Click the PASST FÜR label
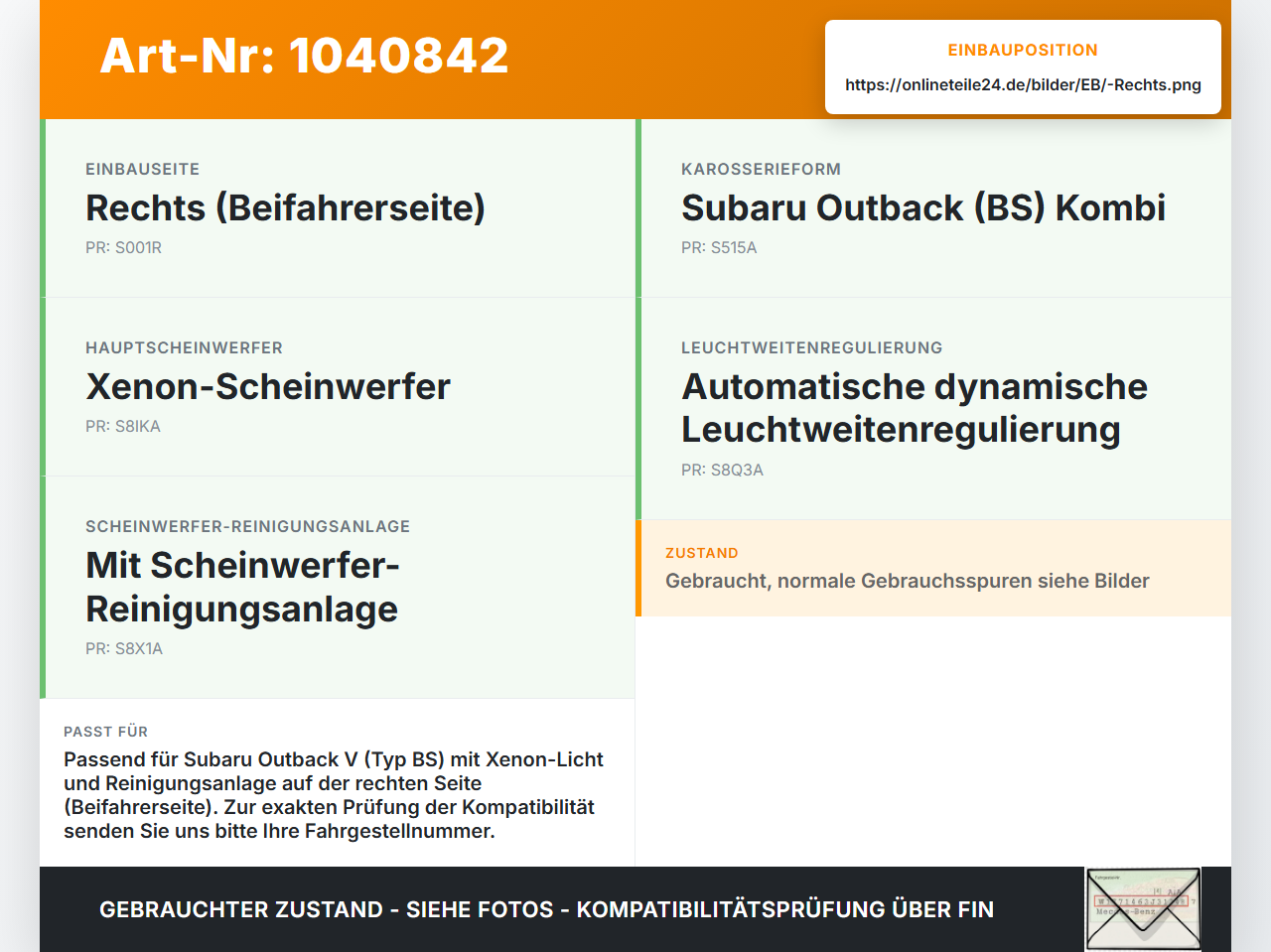 coord(105,732)
